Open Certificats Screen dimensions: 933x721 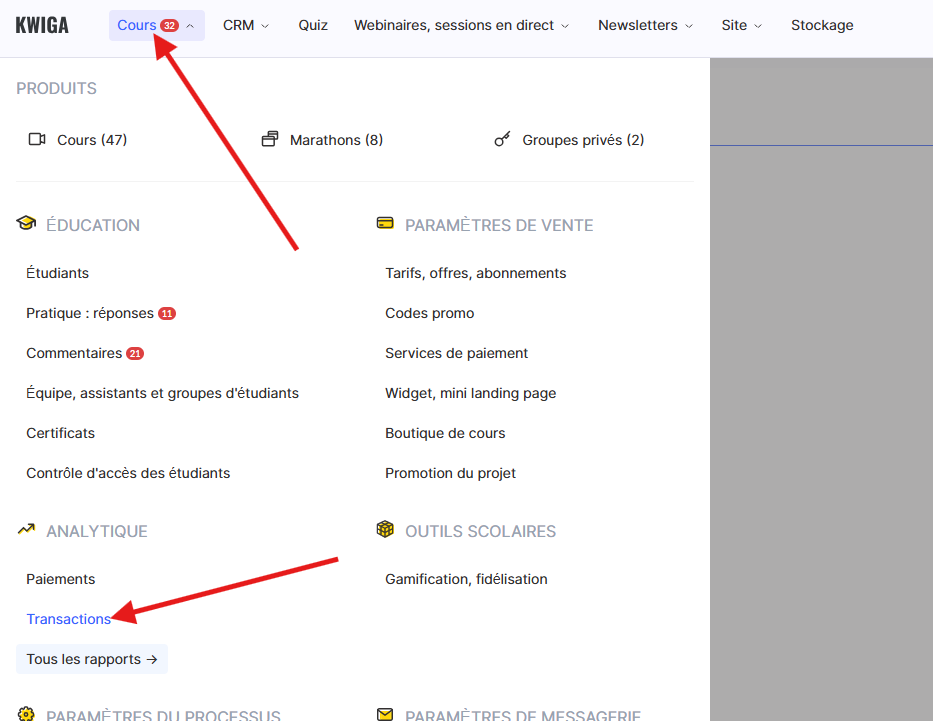[60, 433]
